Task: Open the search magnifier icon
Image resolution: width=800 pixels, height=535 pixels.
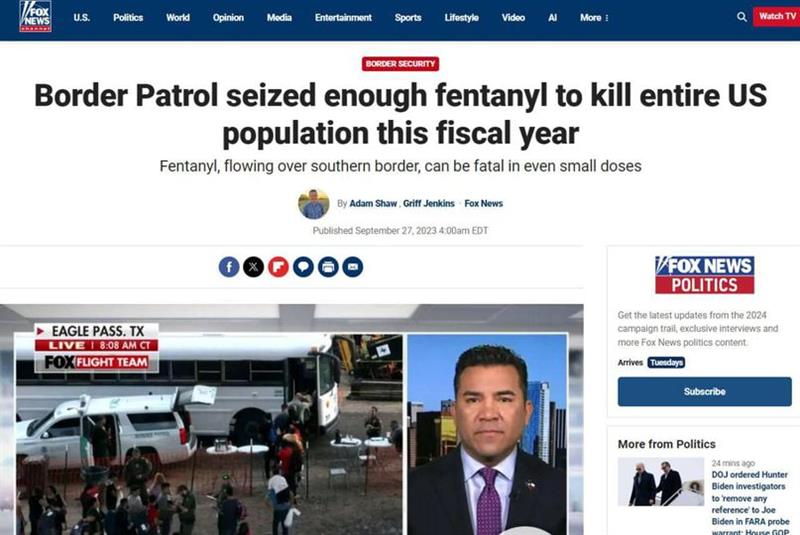Action: click(x=741, y=17)
